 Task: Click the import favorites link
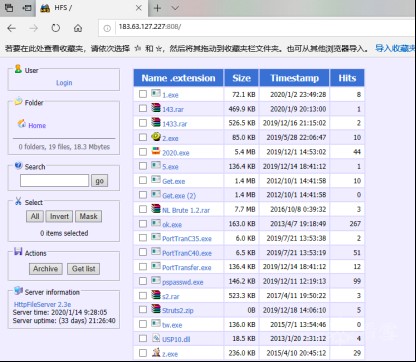395,48
